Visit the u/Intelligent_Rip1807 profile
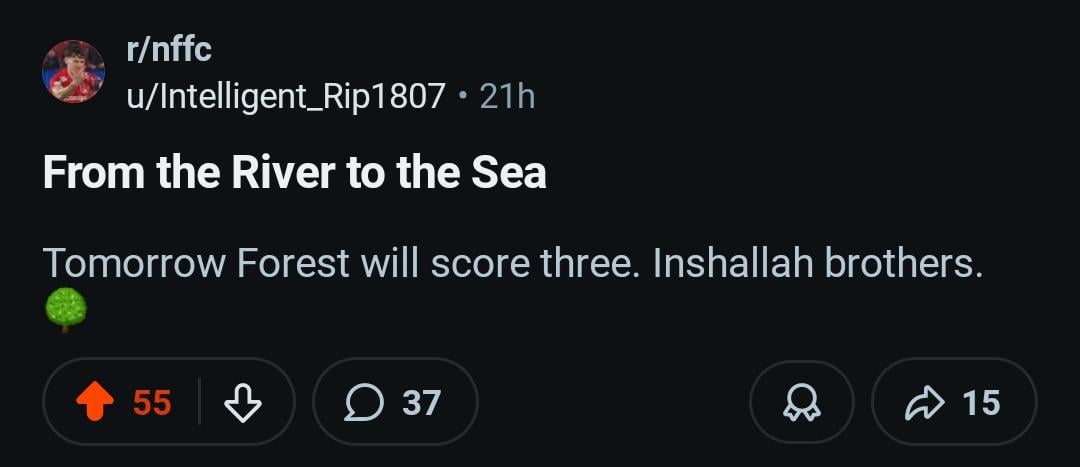1080x467 pixels. 285,95
